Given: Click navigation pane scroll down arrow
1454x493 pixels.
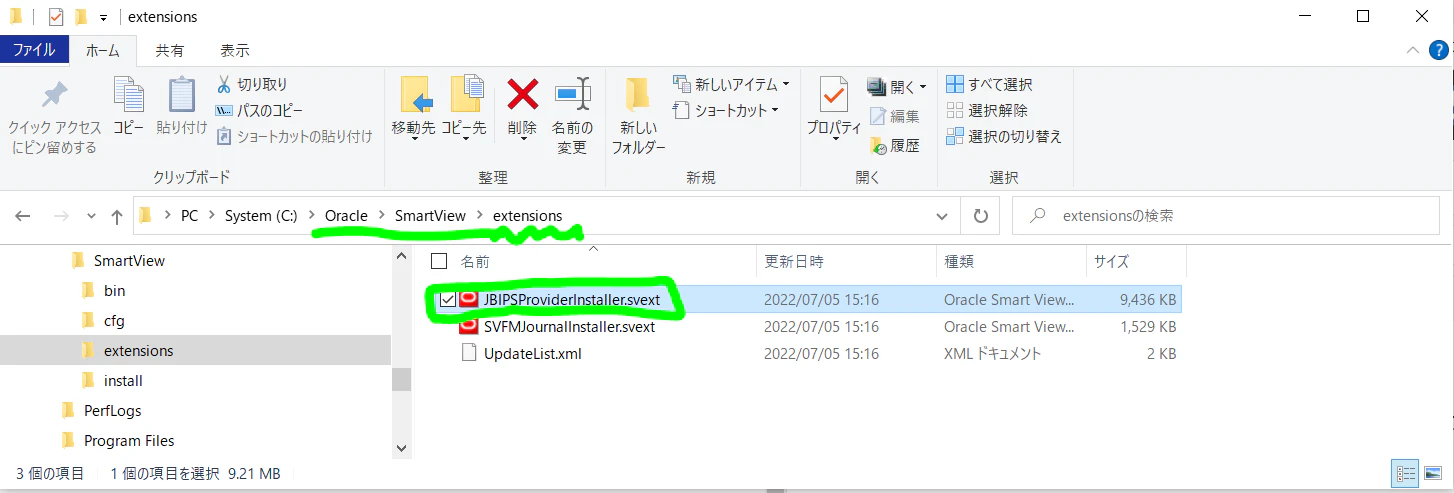Looking at the screenshot, I should [402, 448].
